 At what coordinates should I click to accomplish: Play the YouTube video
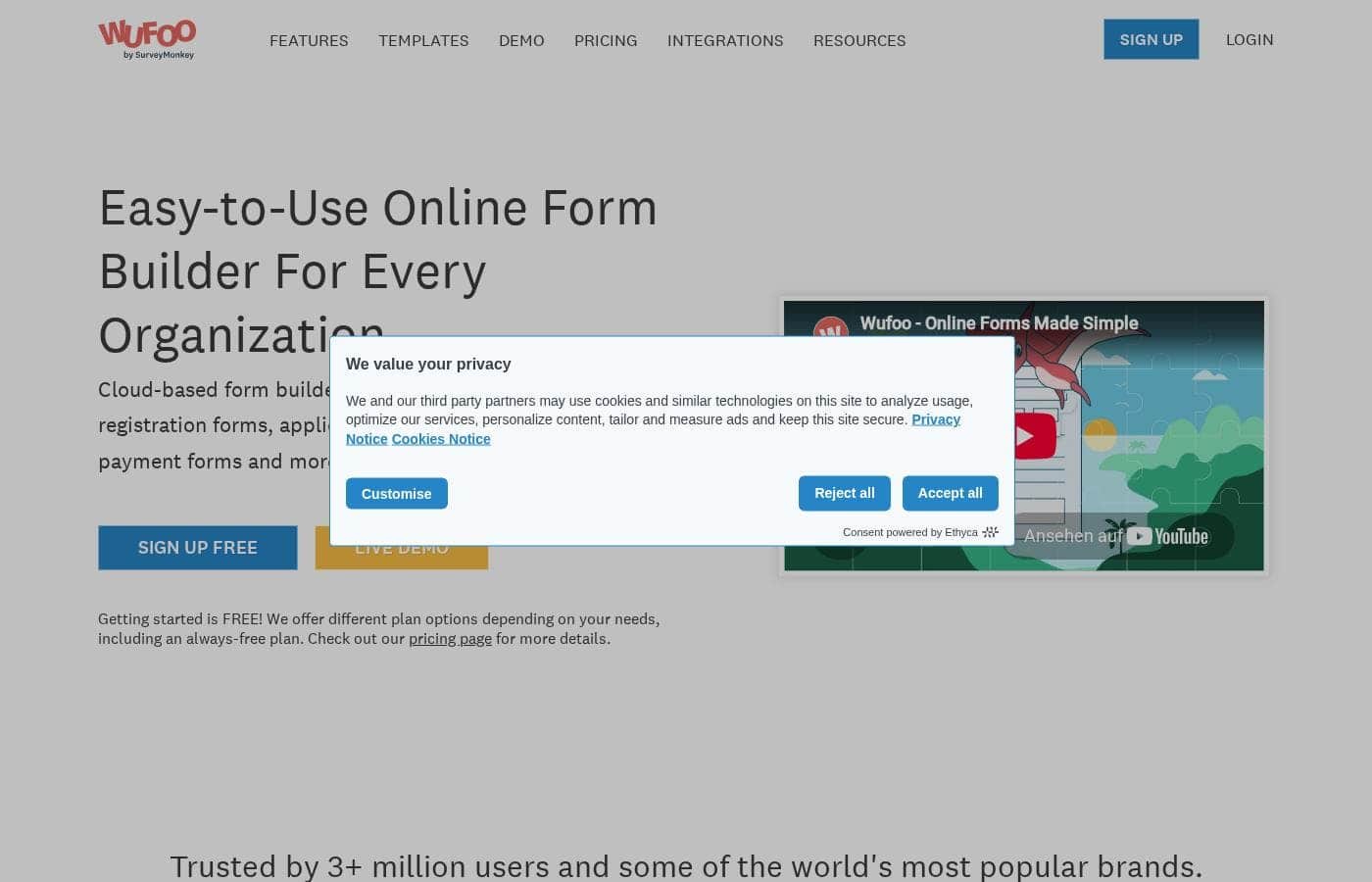pos(1035,437)
